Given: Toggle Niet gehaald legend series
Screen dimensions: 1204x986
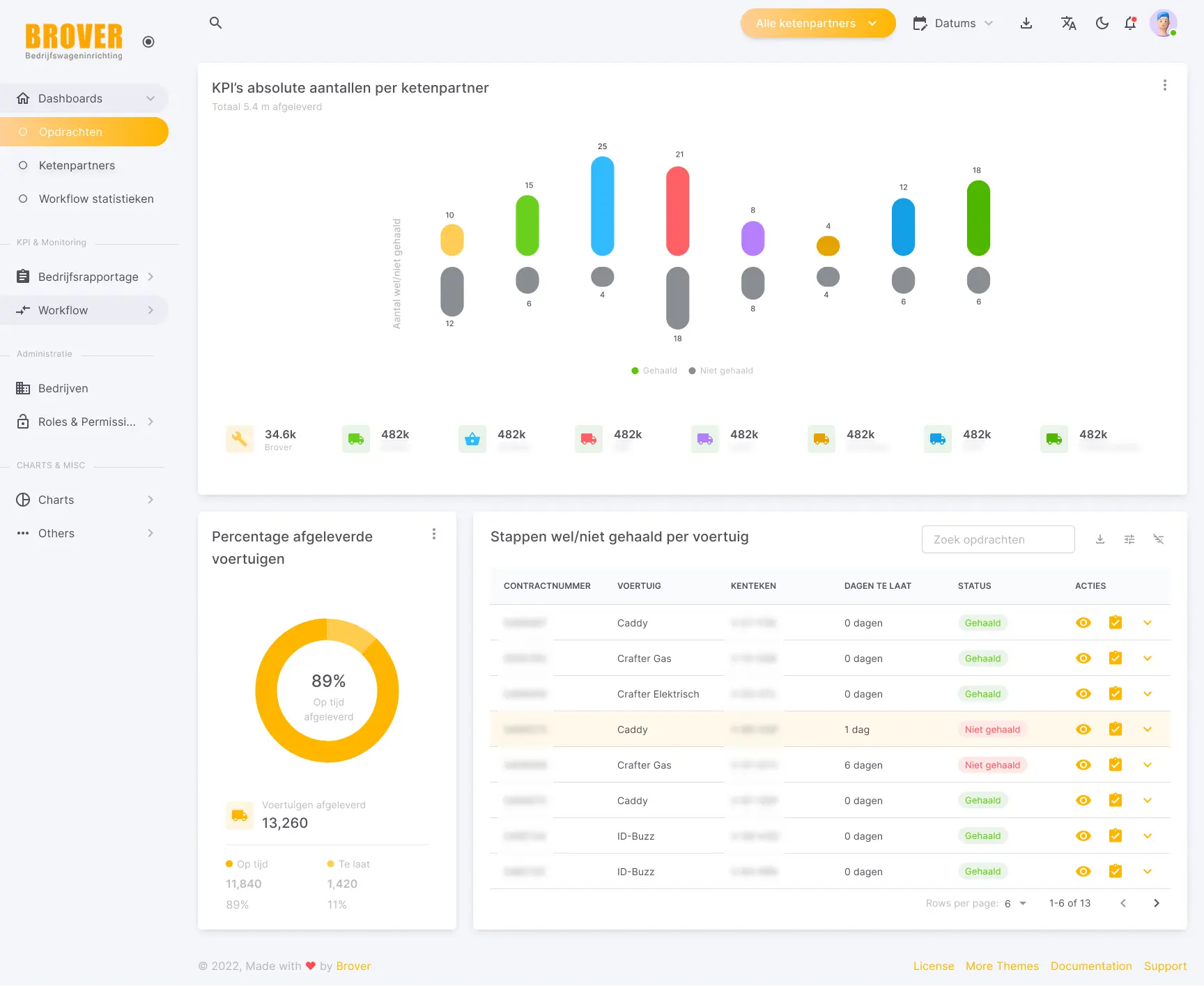Looking at the screenshot, I should click(x=720, y=371).
